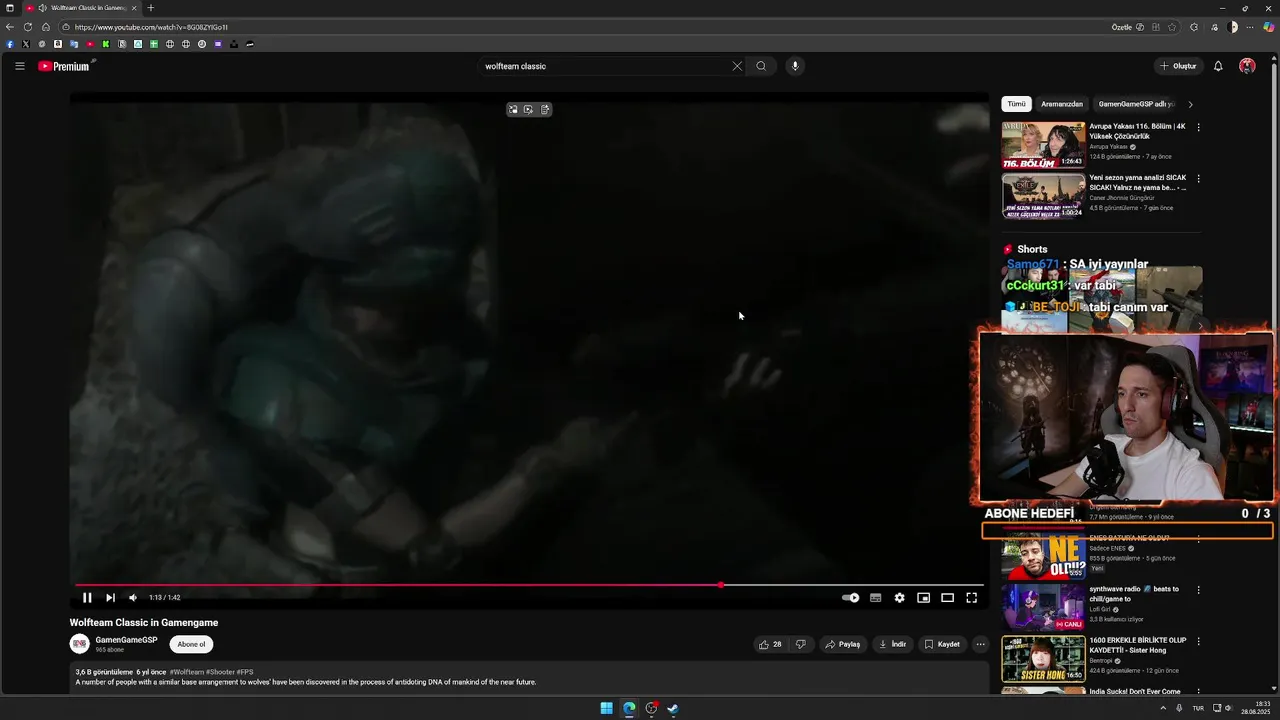This screenshot has width=1280, height=720.
Task: Toggle subtitles/closed captions
Action: (875, 597)
